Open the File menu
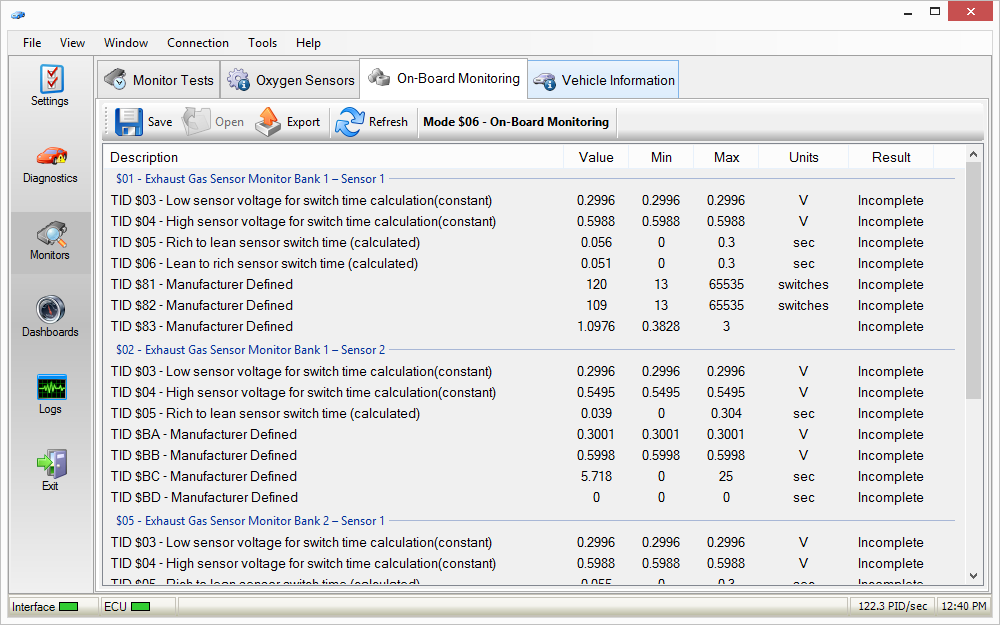 click(x=32, y=43)
